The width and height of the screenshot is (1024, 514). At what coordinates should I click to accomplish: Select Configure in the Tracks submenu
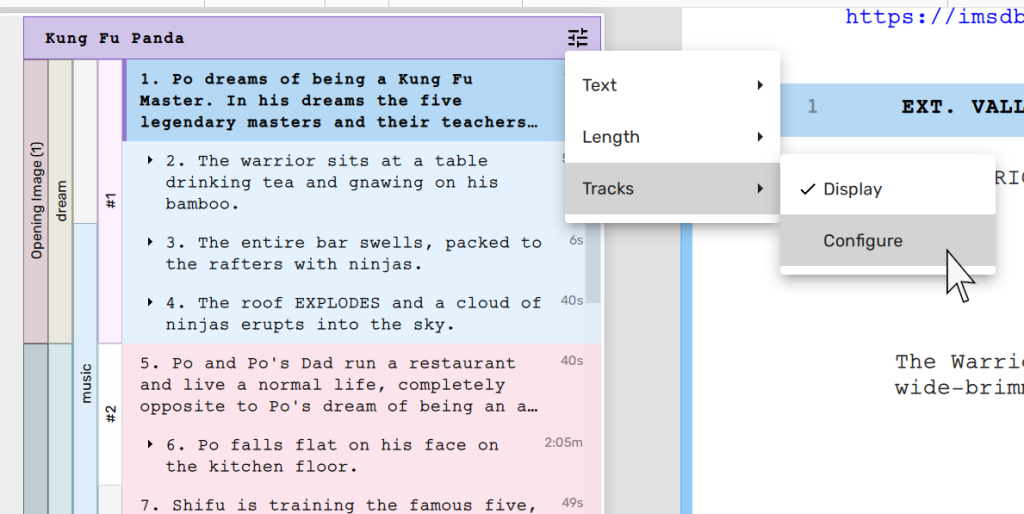tap(862, 241)
